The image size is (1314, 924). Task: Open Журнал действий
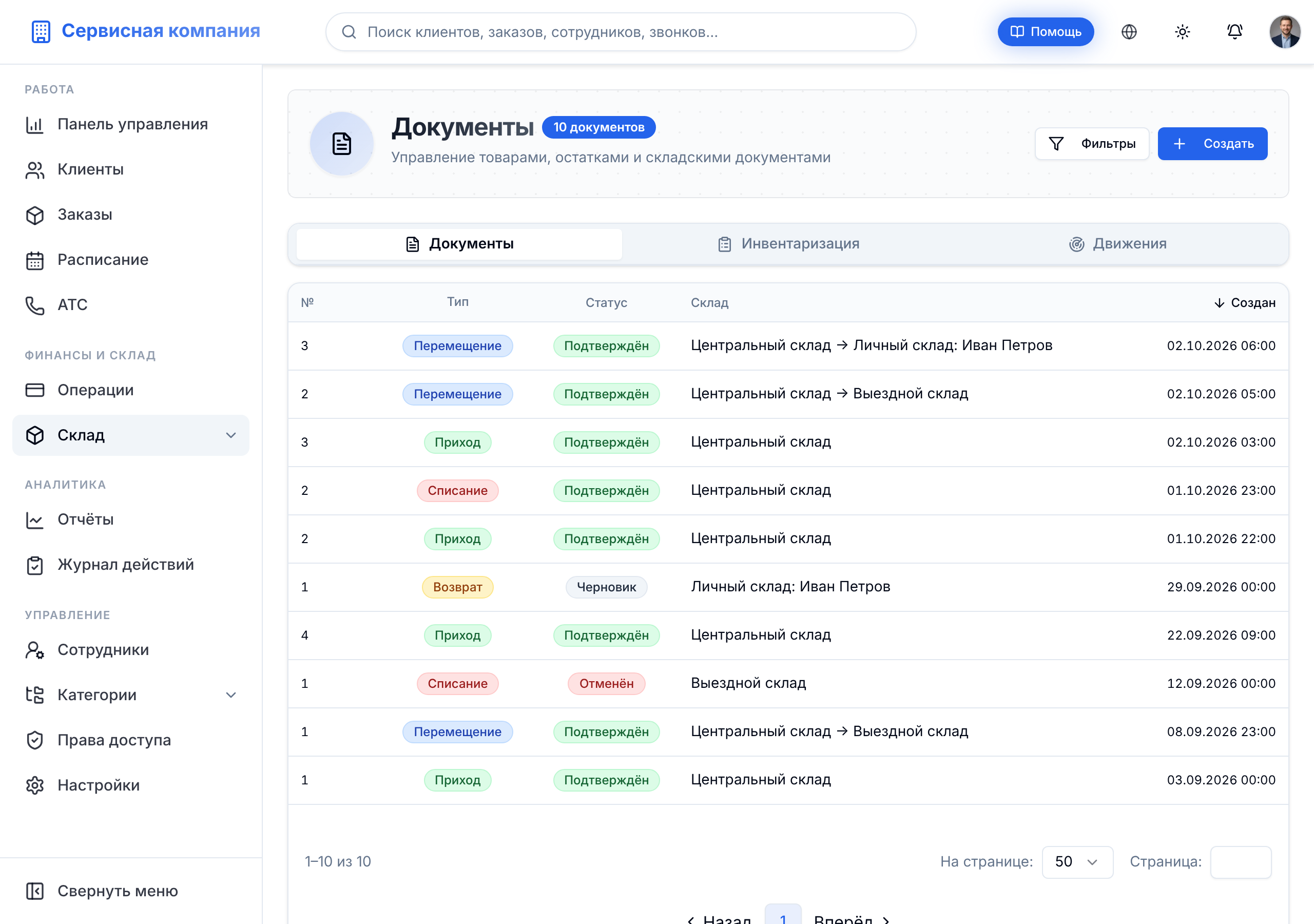[x=130, y=565]
